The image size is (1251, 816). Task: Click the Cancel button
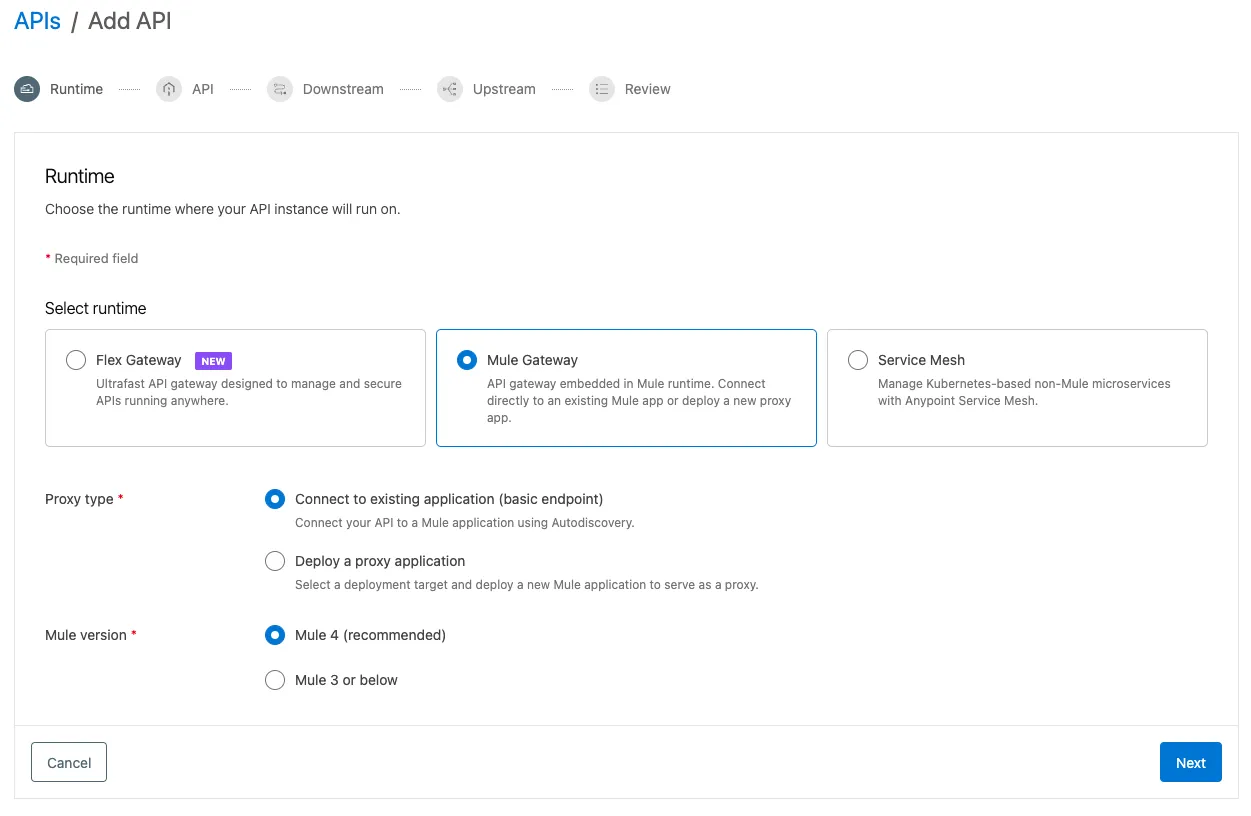pyautogui.click(x=69, y=762)
